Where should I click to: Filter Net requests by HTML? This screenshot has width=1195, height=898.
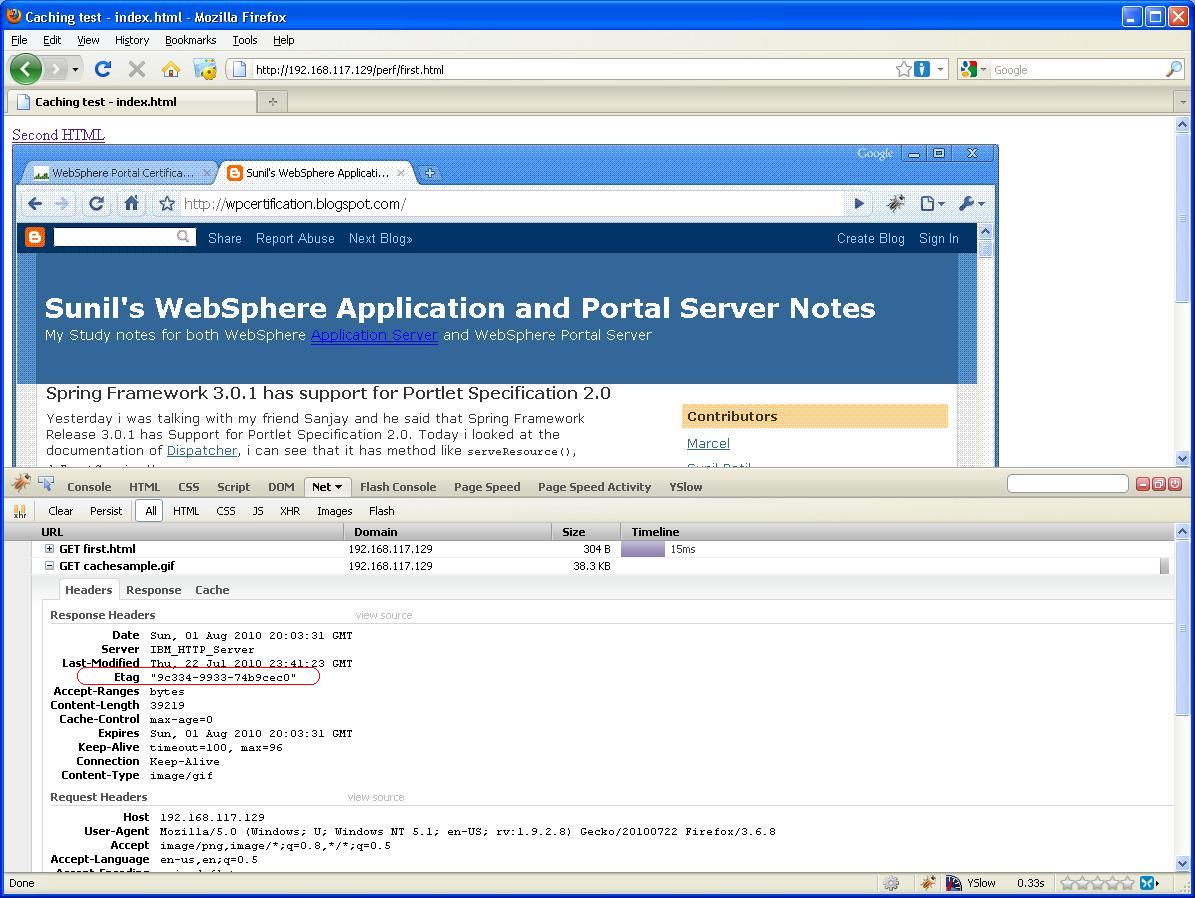[186, 511]
